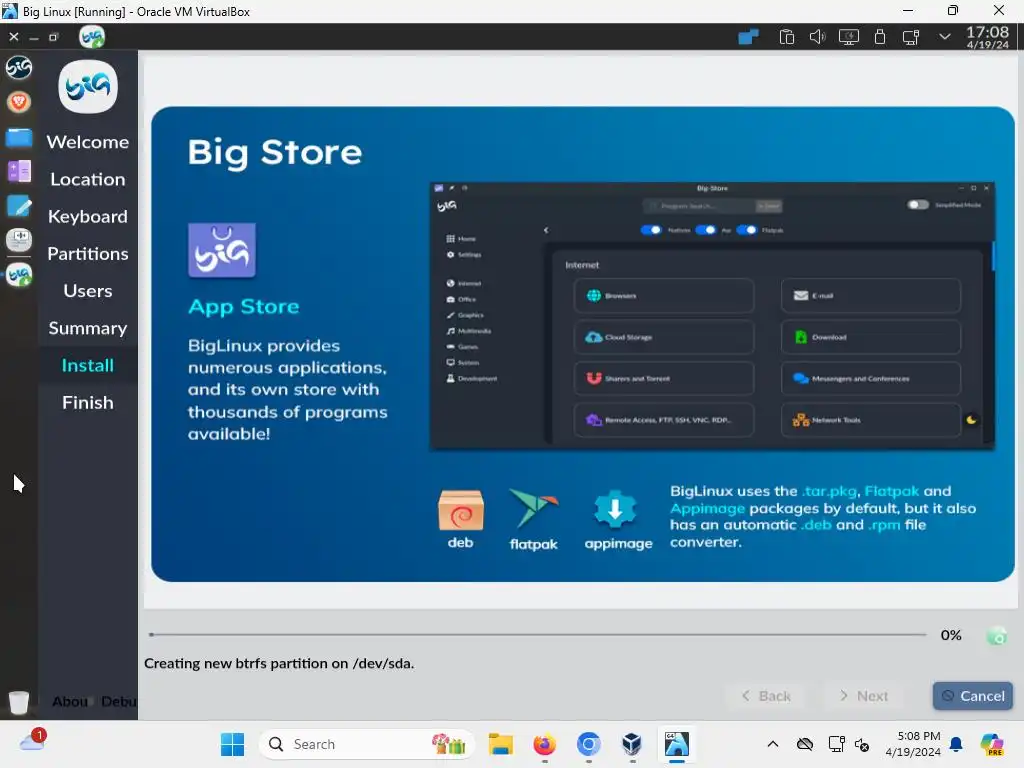Viewport: 1024px width, 768px height.
Task: Launch the Brave browser from the dock
Action: click(19, 102)
